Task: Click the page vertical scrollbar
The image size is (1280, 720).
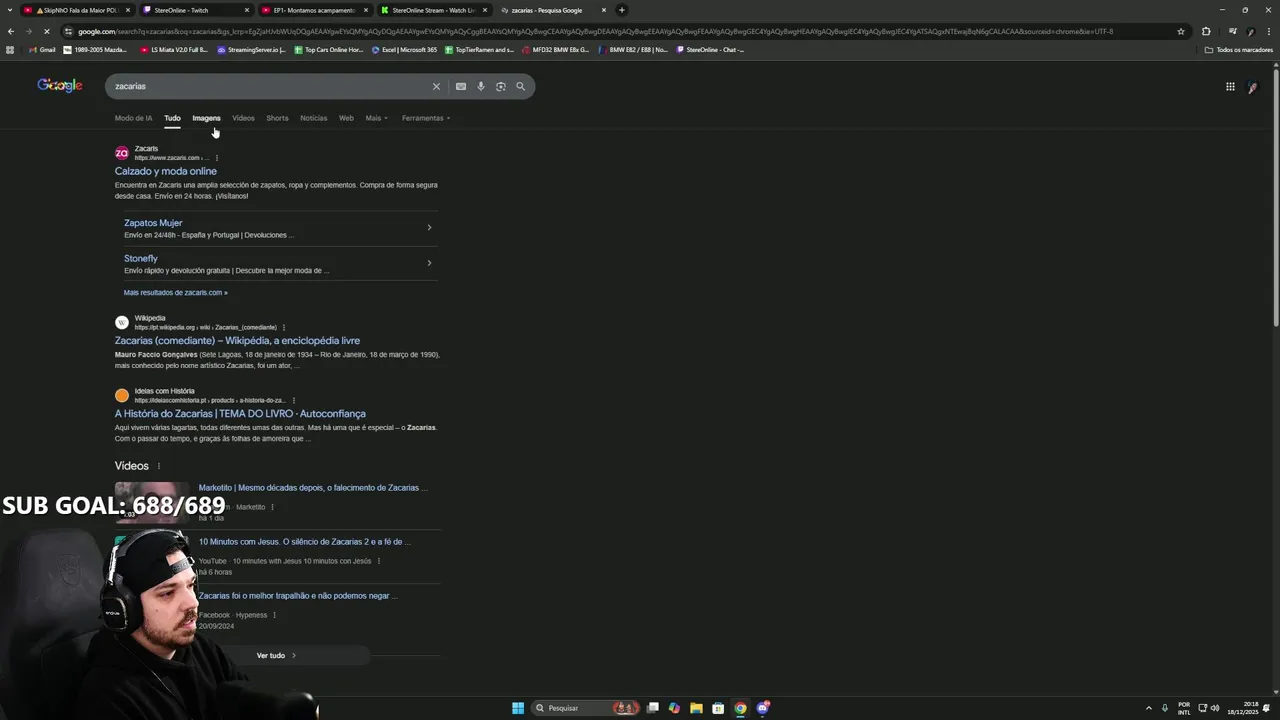Action: [x=1275, y=196]
